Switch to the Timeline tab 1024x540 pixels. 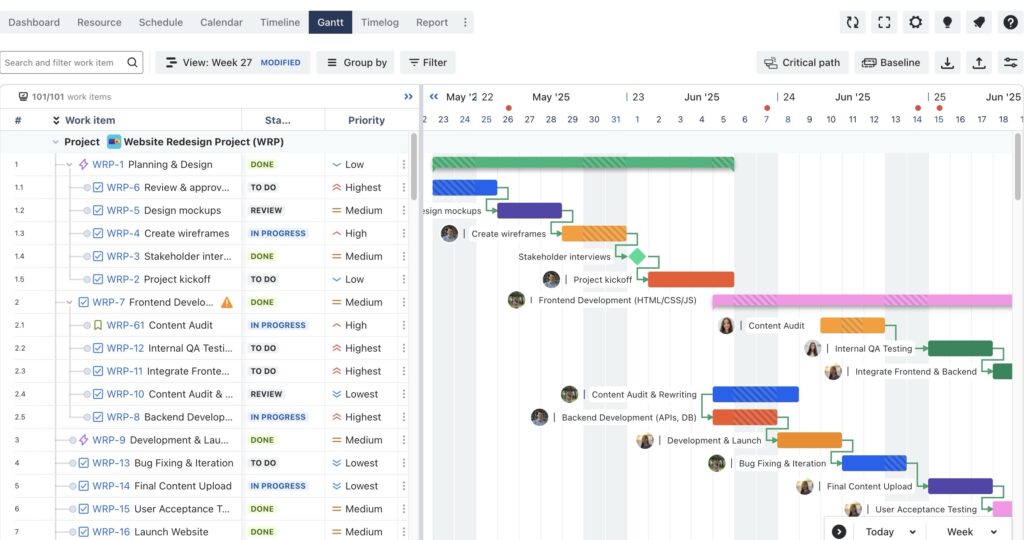point(280,22)
